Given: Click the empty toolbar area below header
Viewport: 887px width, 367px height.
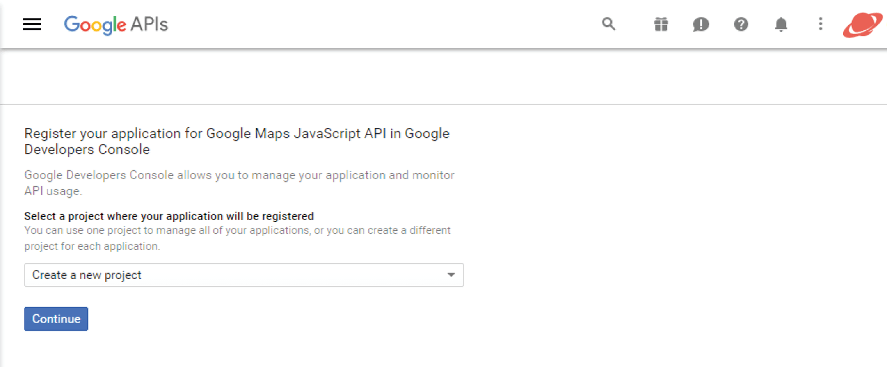Looking at the screenshot, I should [444, 76].
